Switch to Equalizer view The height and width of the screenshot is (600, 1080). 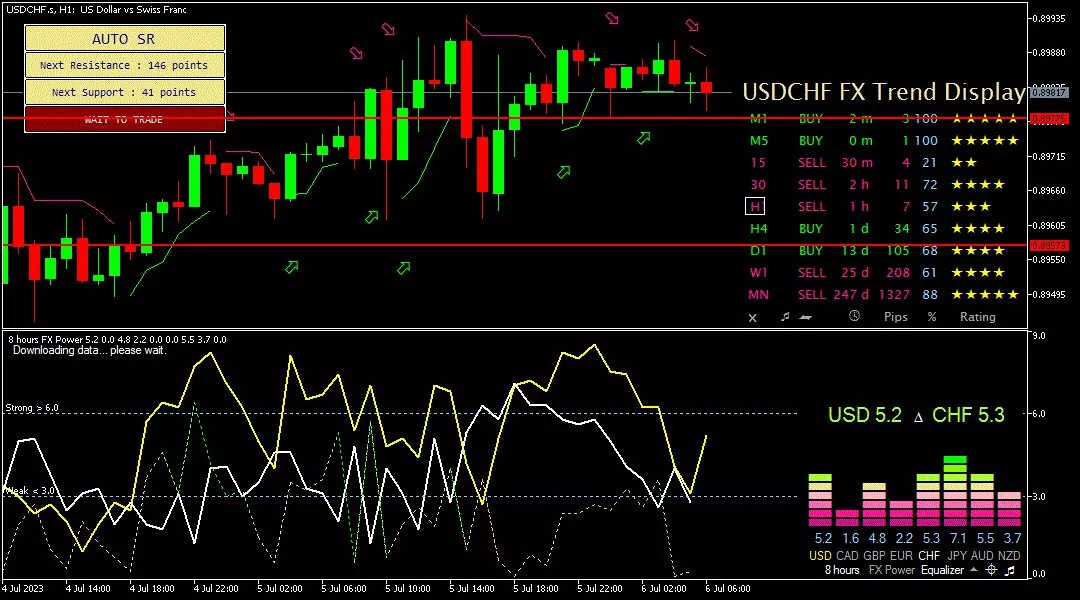point(942,570)
